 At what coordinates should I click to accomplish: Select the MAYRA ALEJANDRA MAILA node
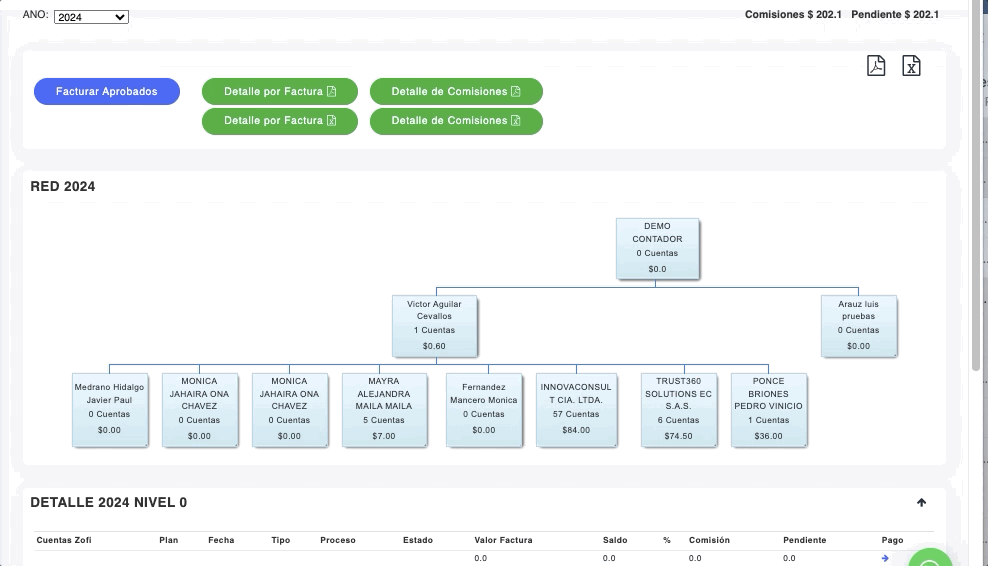tap(383, 408)
